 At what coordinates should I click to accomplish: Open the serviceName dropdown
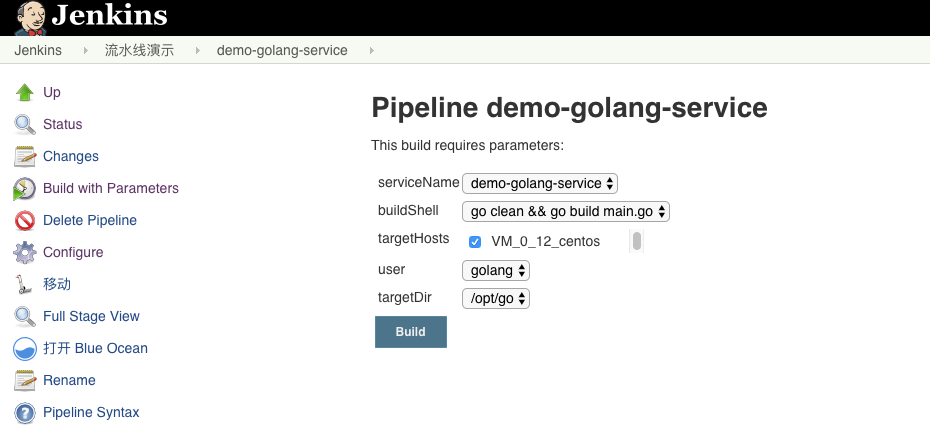[x=540, y=184]
